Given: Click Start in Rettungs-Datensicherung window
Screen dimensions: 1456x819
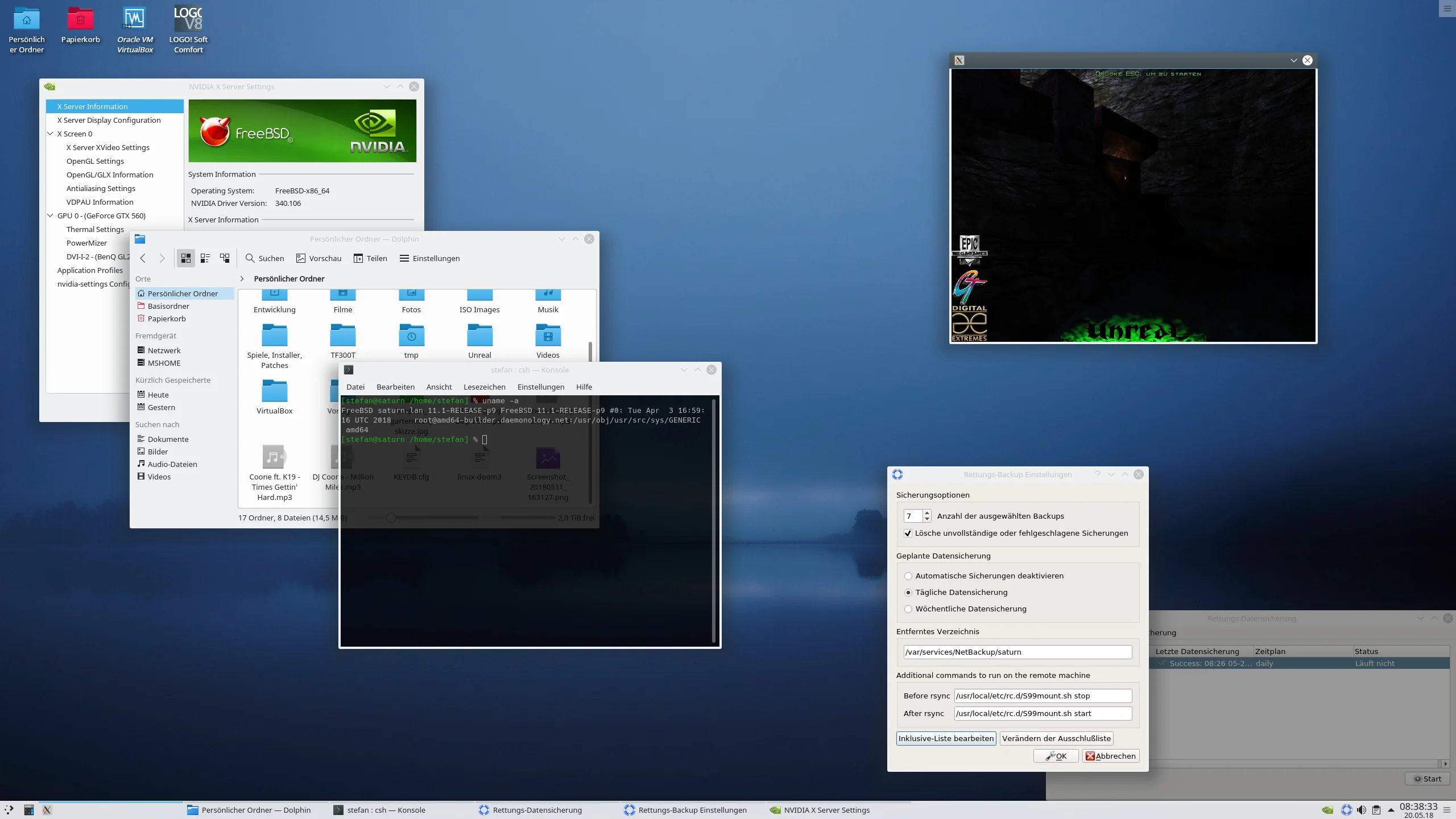Looking at the screenshot, I should coord(1428,779).
